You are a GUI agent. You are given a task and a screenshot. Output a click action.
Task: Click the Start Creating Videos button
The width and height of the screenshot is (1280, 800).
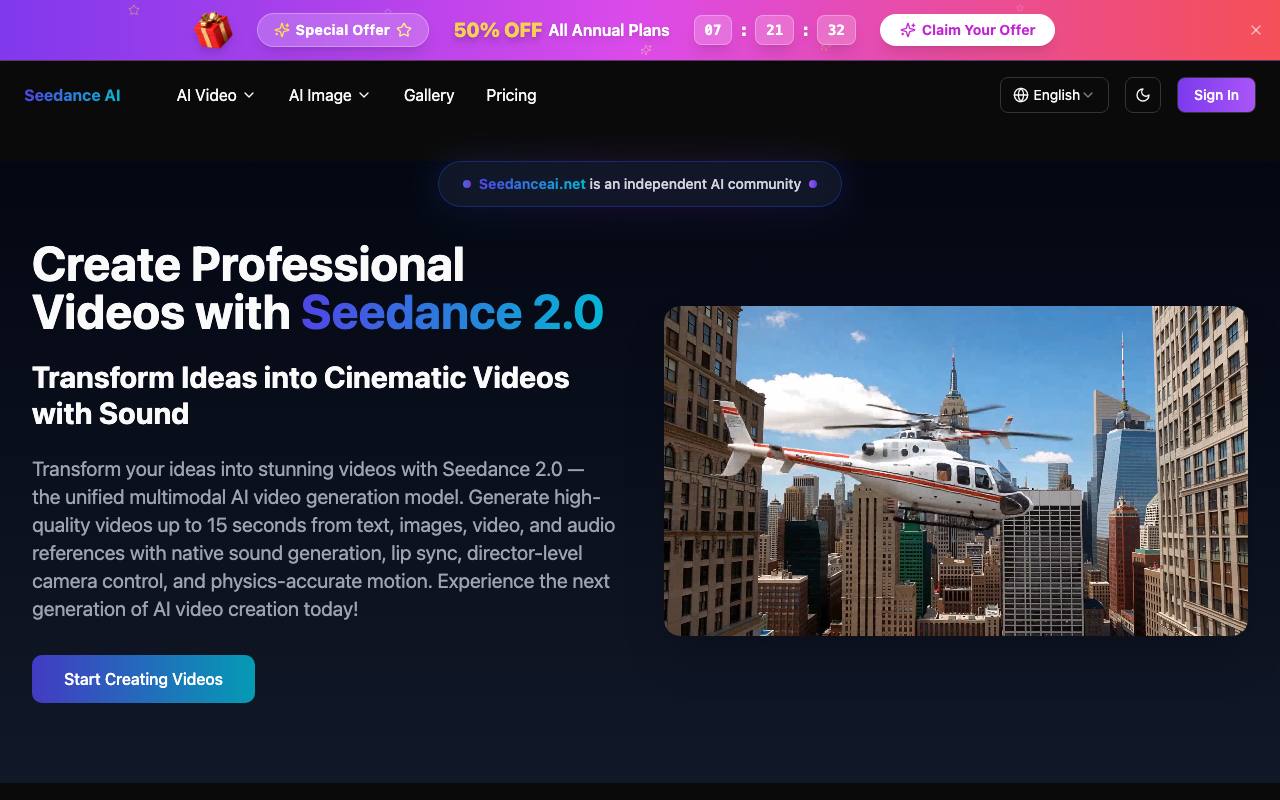click(143, 679)
